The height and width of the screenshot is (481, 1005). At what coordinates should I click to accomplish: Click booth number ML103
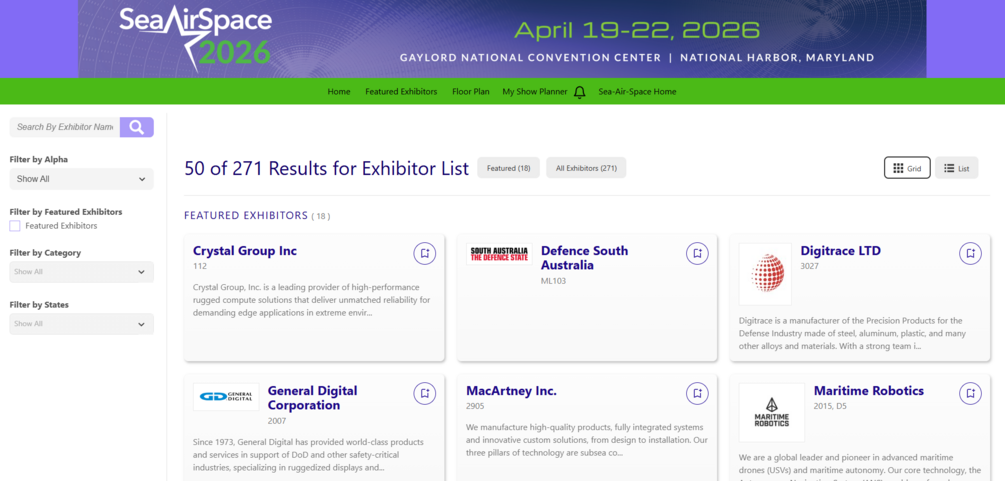click(554, 281)
